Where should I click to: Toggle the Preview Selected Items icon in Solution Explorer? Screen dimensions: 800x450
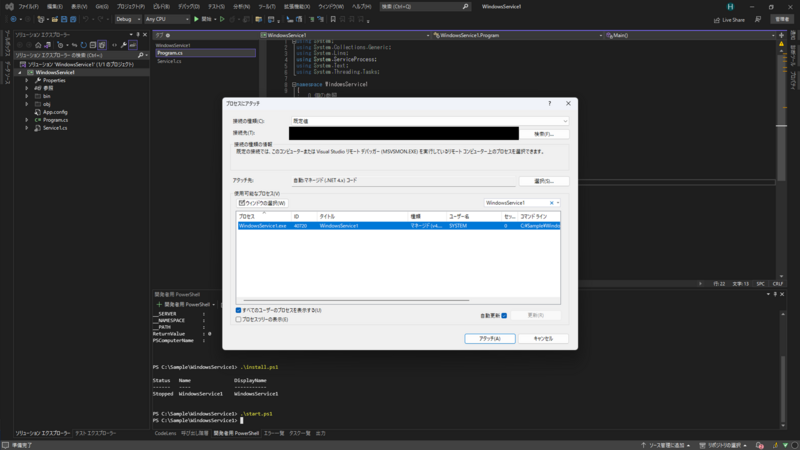pyautogui.click(x=133, y=45)
